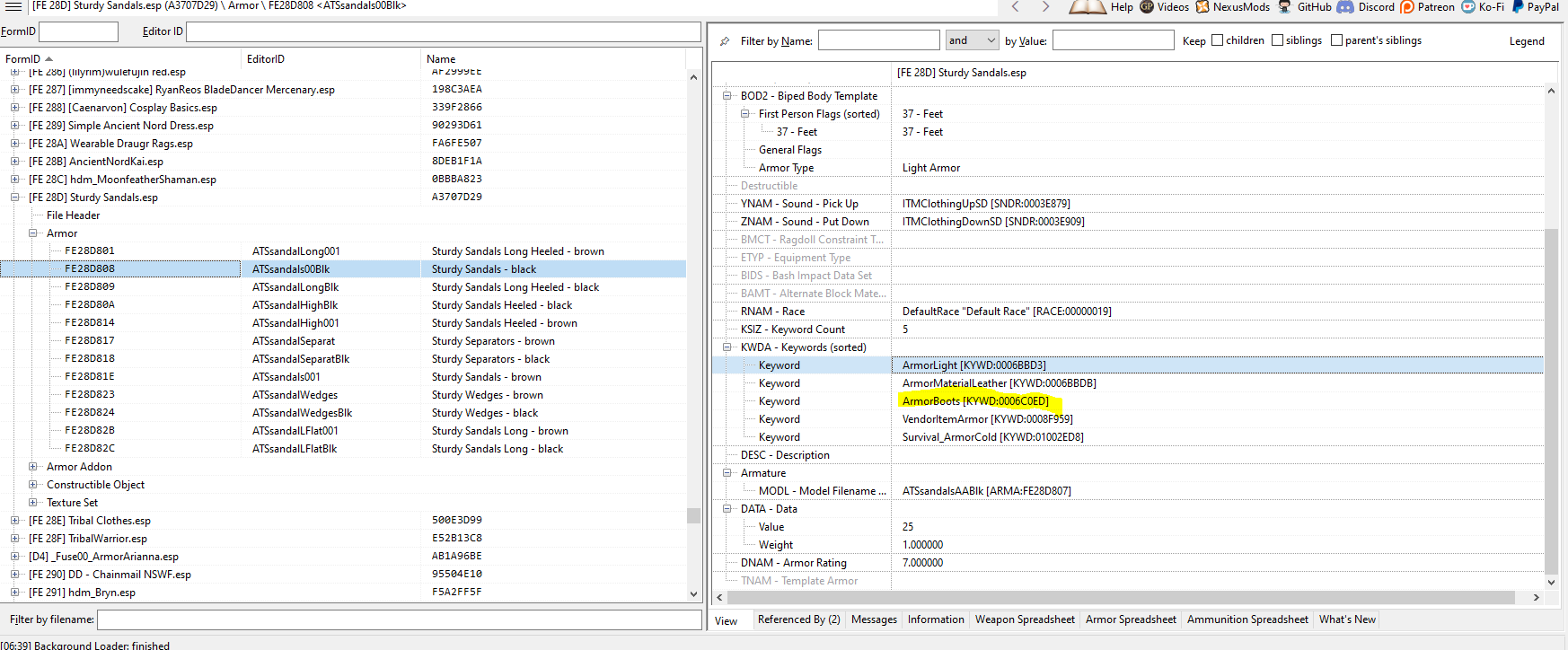Select the Tribal Clothes.esp plugin row

[x=343, y=521]
